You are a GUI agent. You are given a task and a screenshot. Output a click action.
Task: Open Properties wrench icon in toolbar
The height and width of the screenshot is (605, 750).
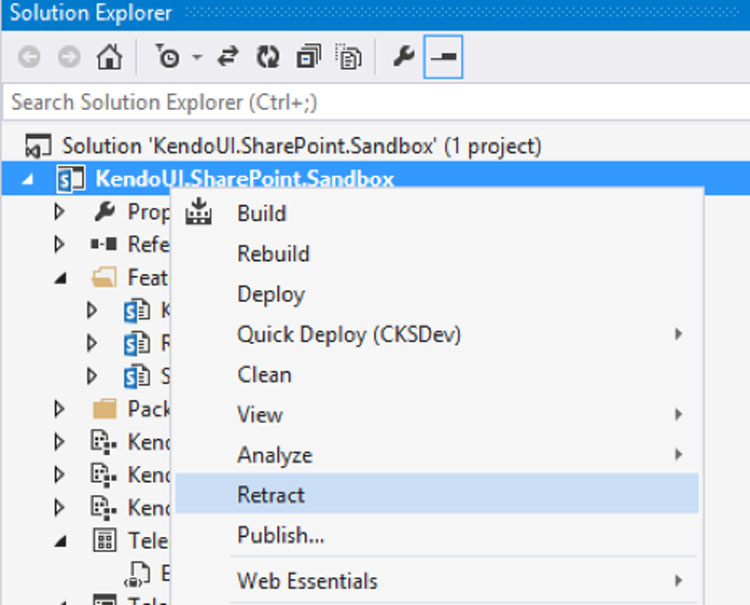coord(404,56)
